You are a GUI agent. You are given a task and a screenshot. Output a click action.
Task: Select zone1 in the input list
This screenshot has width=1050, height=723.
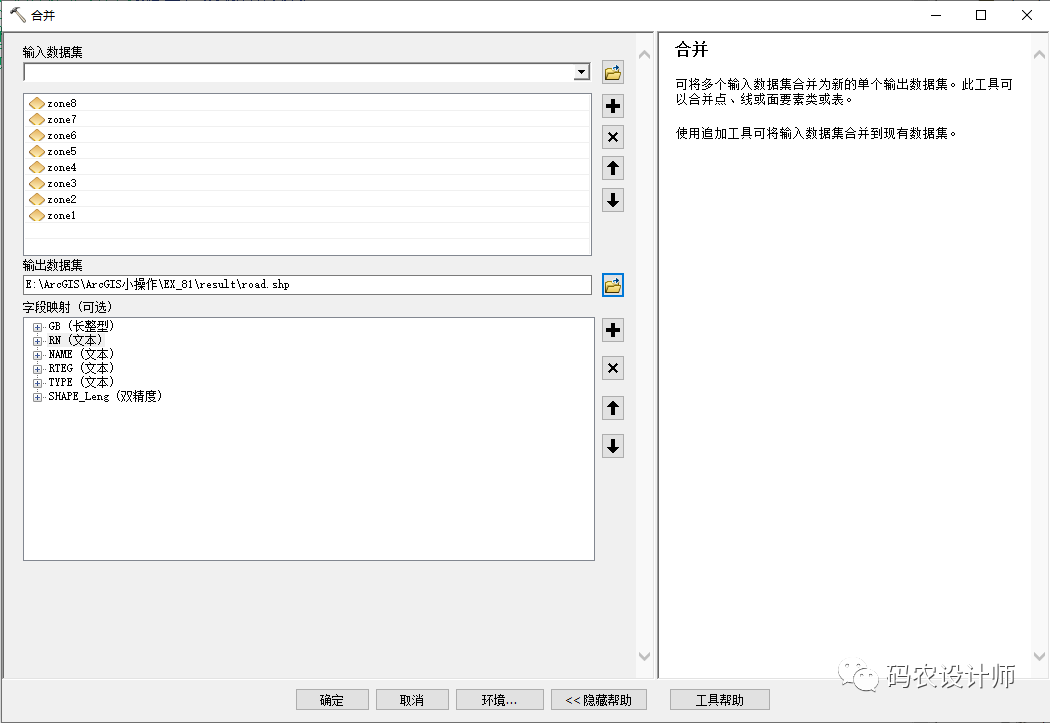(x=61, y=215)
